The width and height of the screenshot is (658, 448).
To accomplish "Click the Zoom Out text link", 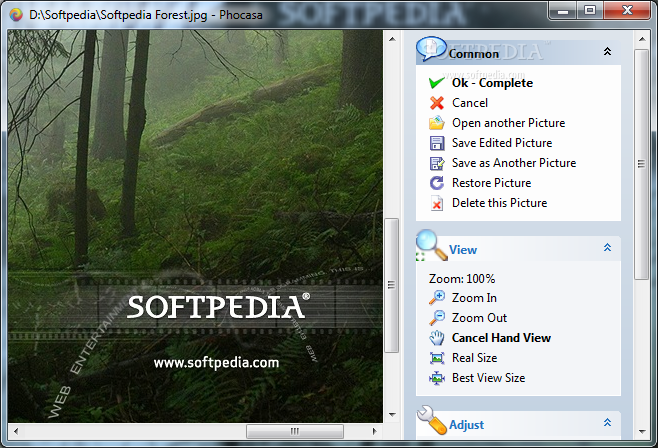I will pyautogui.click(x=479, y=318).
